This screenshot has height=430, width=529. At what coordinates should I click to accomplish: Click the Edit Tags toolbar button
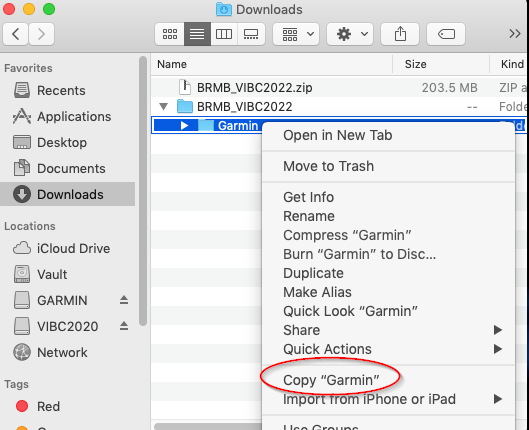pyautogui.click(x=446, y=34)
